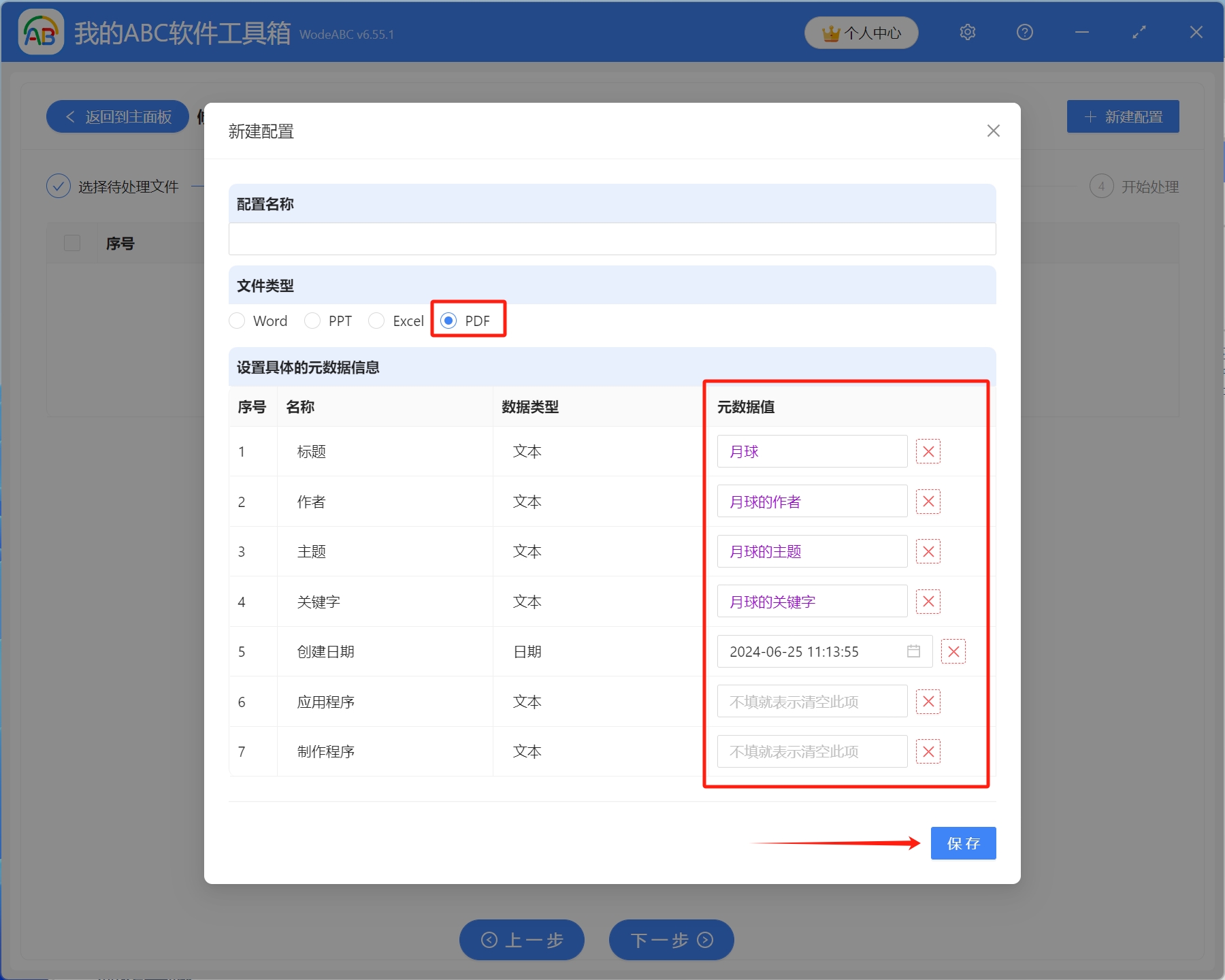The width and height of the screenshot is (1225, 980).
Task: Open the calendar picker for 创建日期
Action: pyautogui.click(x=913, y=651)
